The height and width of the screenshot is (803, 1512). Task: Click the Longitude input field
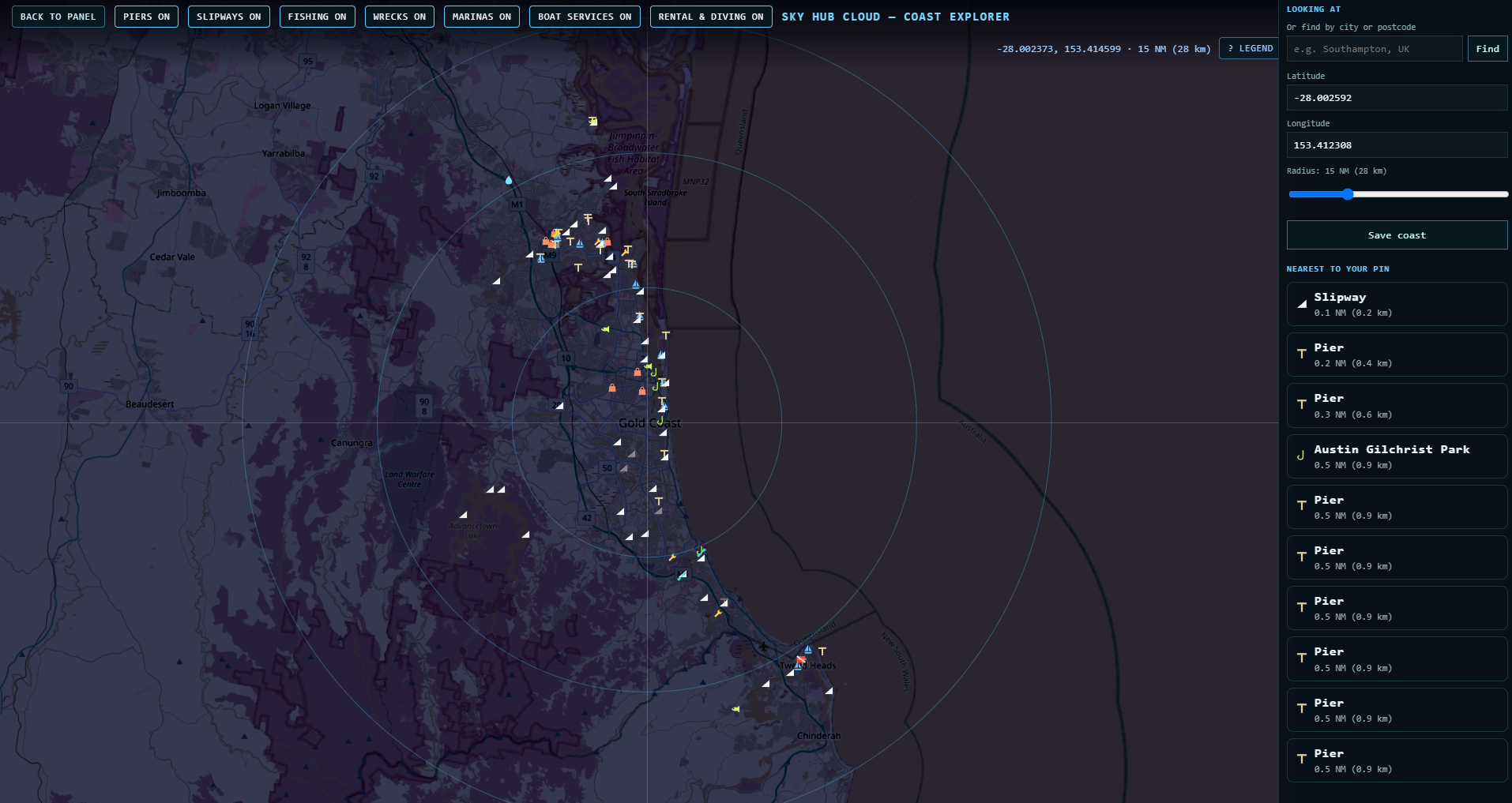[x=1397, y=145]
